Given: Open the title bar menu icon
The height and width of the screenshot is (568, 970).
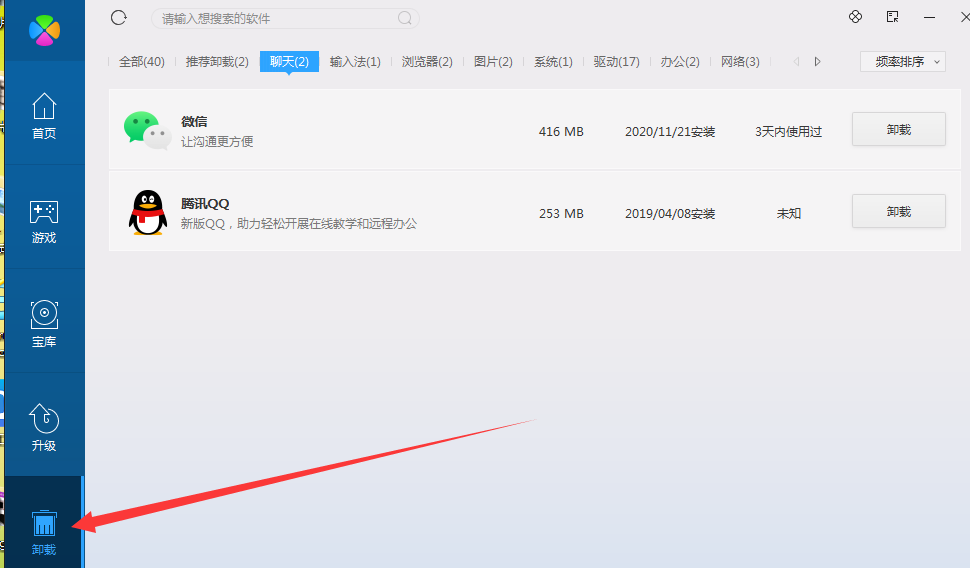Looking at the screenshot, I should coord(892,17).
